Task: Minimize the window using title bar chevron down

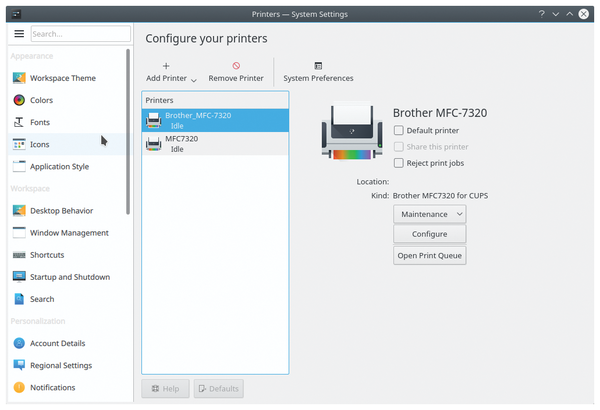Action: pyautogui.click(x=556, y=14)
